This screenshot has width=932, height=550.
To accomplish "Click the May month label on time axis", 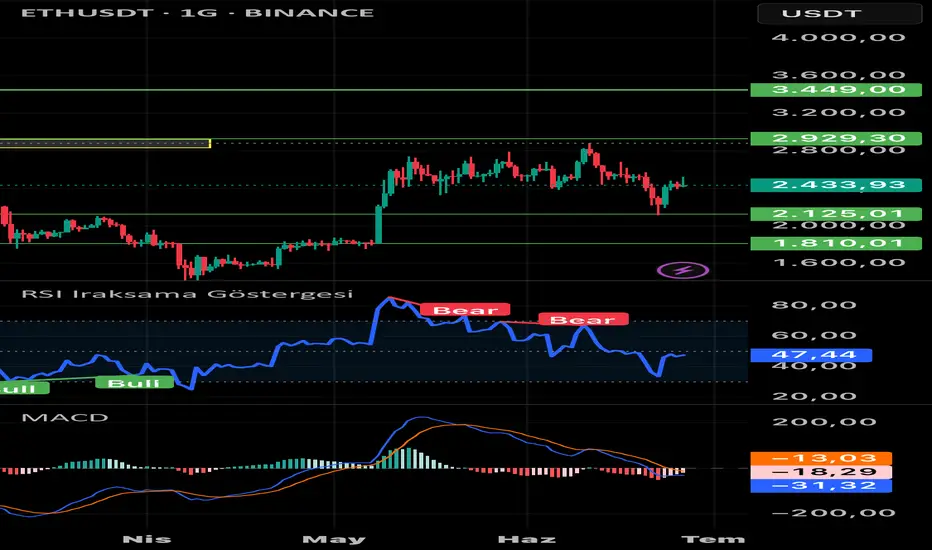I will click(x=334, y=539).
